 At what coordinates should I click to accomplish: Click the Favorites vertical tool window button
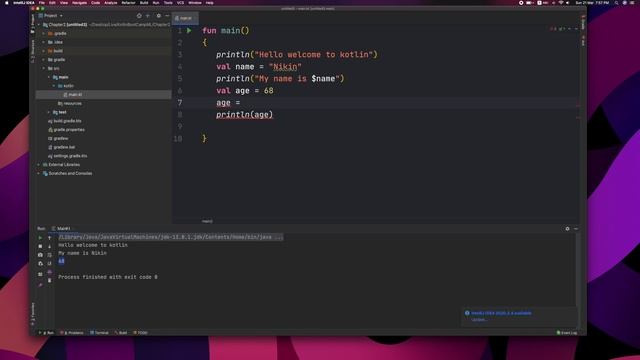(33, 313)
